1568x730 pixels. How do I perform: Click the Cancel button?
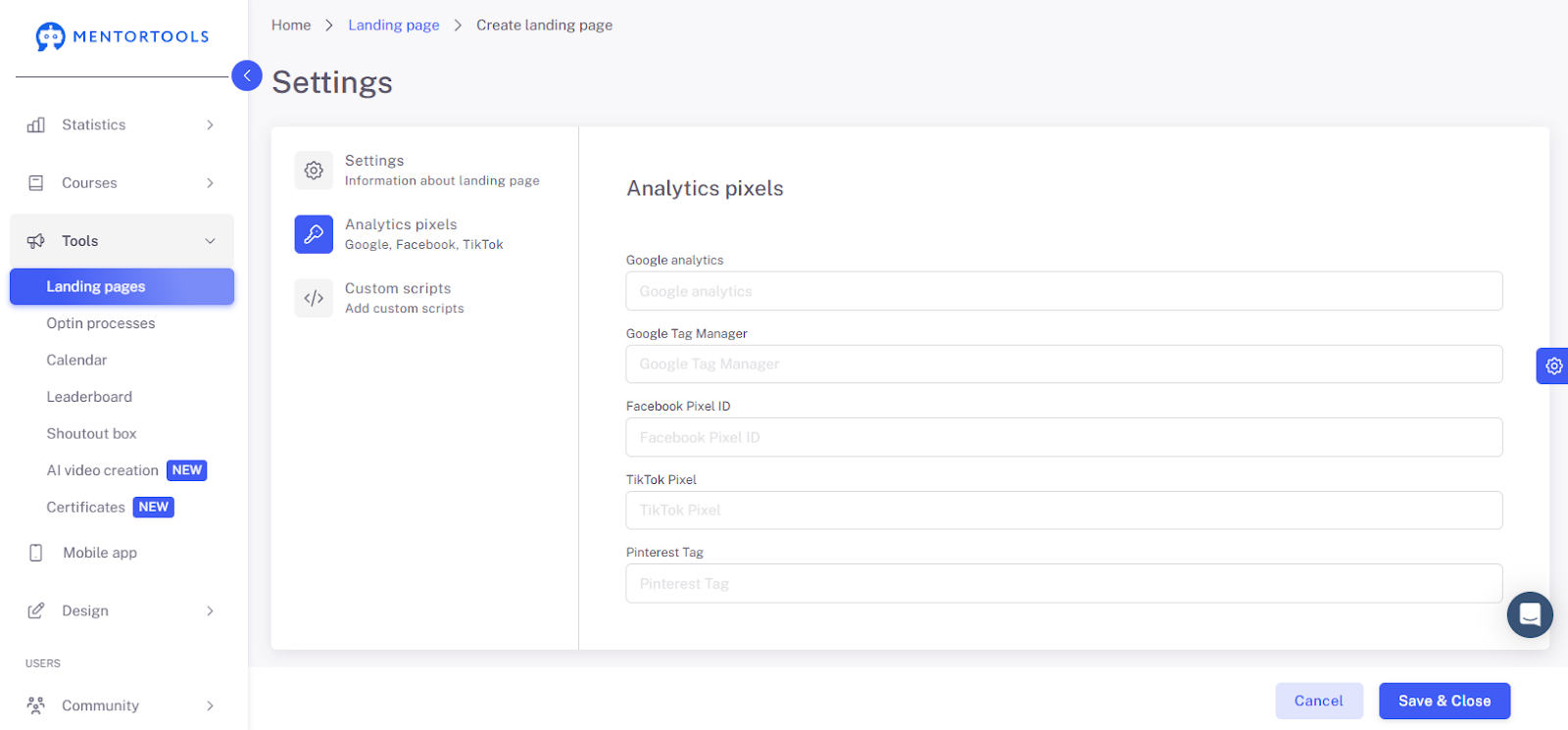(1319, 701)
